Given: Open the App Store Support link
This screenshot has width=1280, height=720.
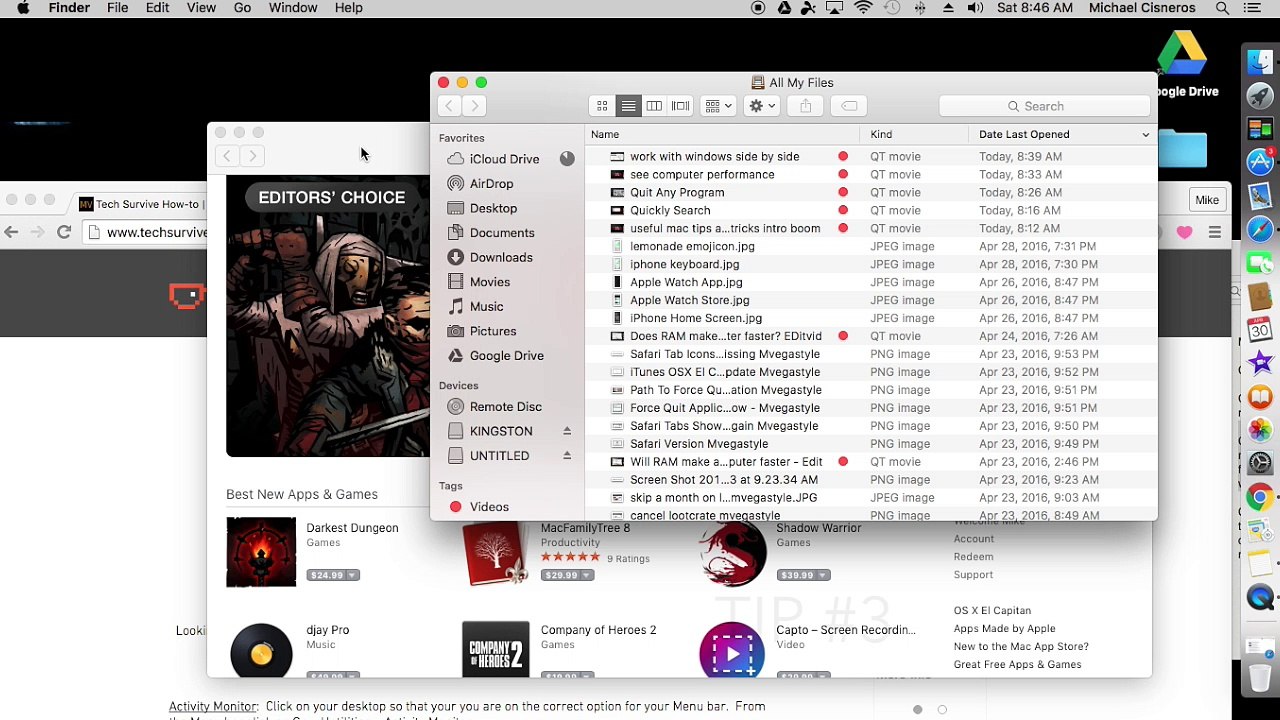Looking at the screenshot, I should [973, 575].
